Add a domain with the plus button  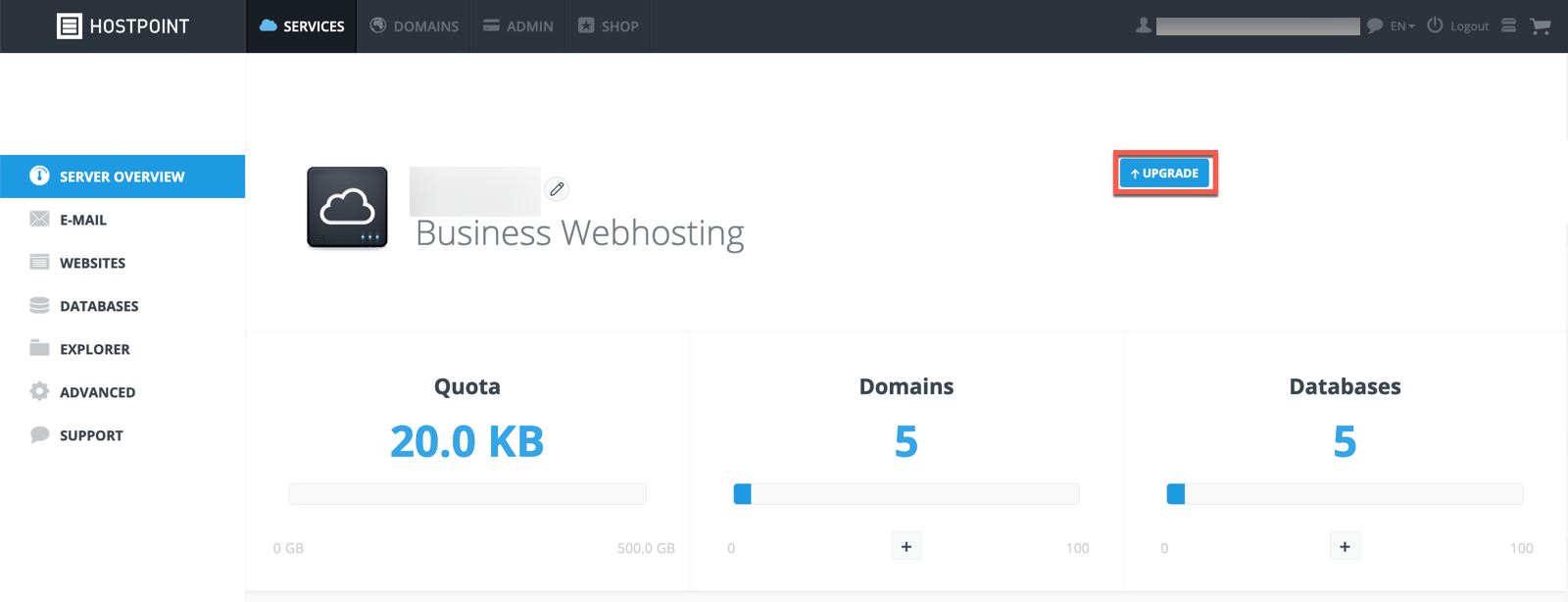click(906, 547)
